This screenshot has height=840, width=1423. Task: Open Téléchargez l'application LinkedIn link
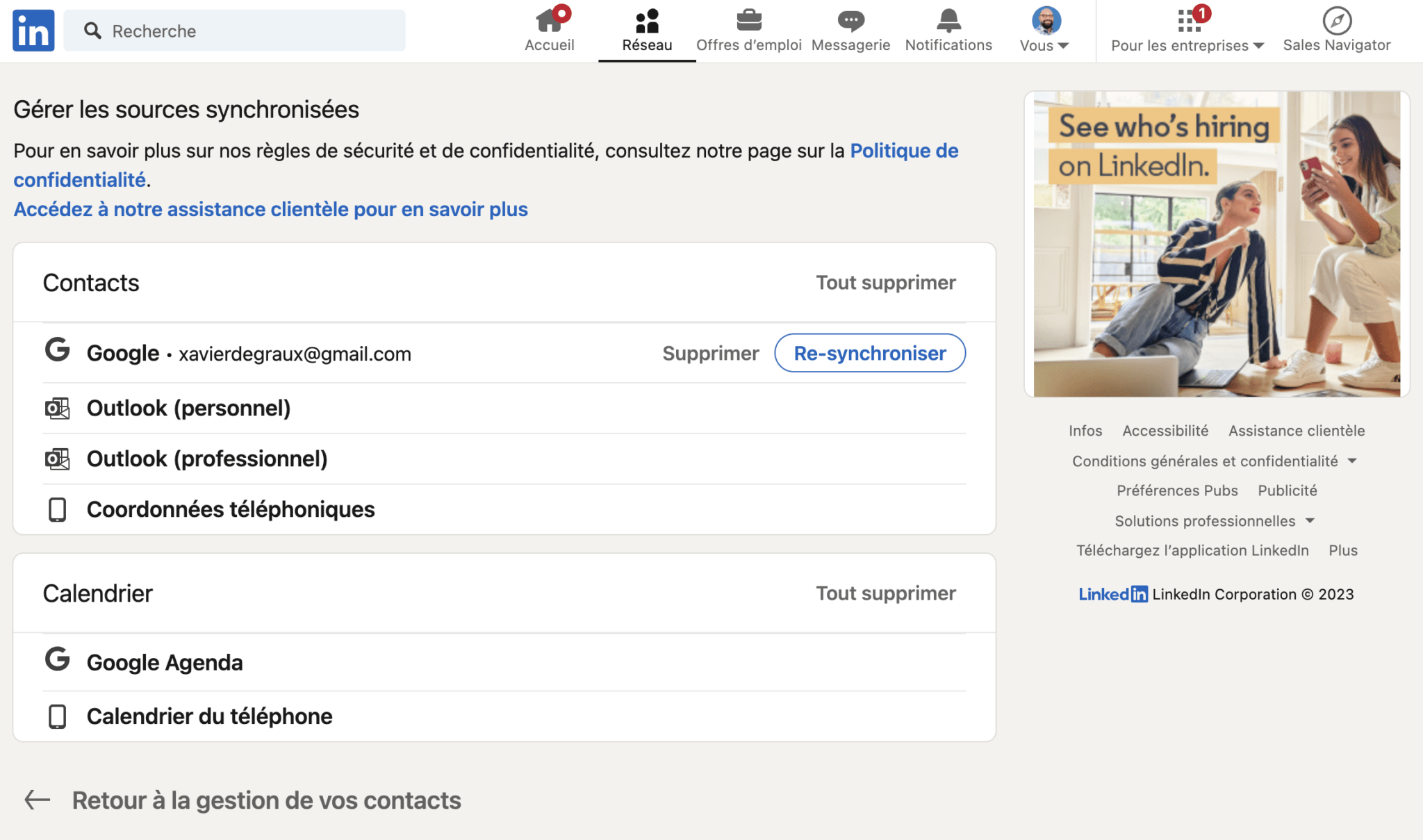click(1192, 550)
